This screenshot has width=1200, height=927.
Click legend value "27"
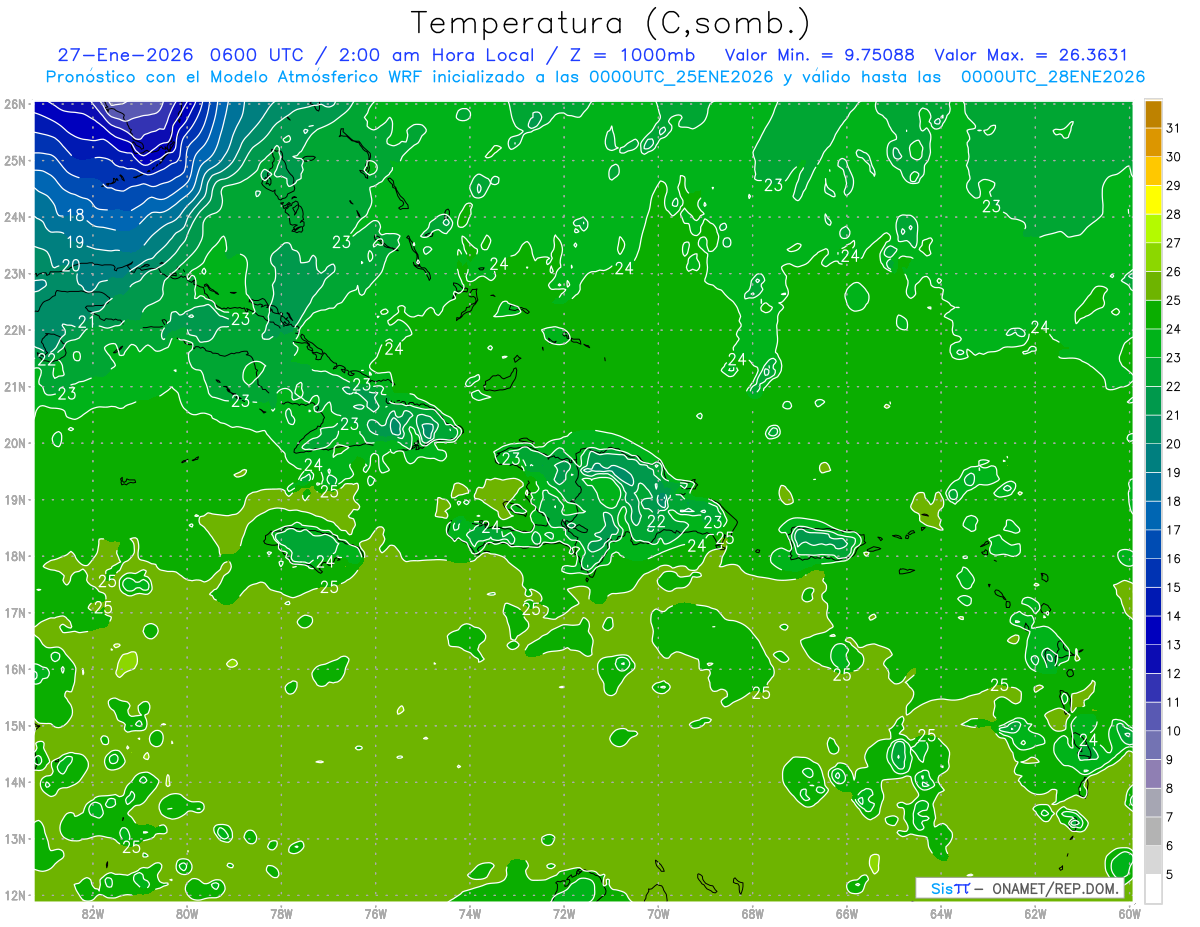(x=1174, y=243)
